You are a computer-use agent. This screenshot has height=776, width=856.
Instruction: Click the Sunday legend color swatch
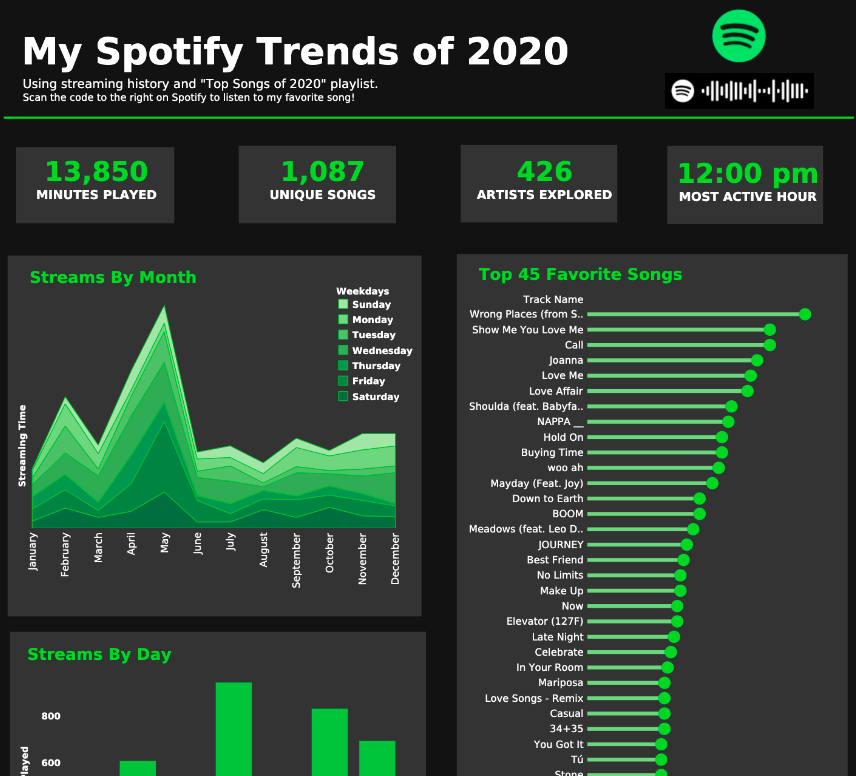click(x=343, y=305)
